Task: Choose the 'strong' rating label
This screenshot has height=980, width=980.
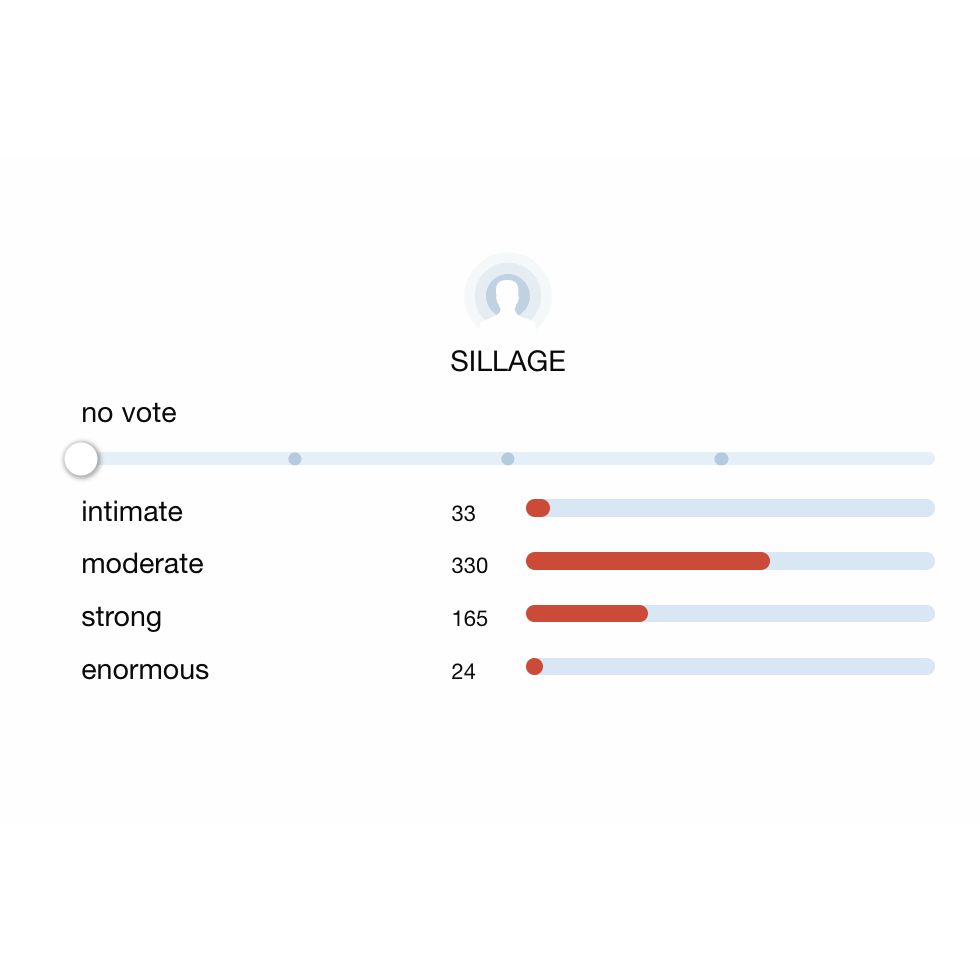Action: 121,616
